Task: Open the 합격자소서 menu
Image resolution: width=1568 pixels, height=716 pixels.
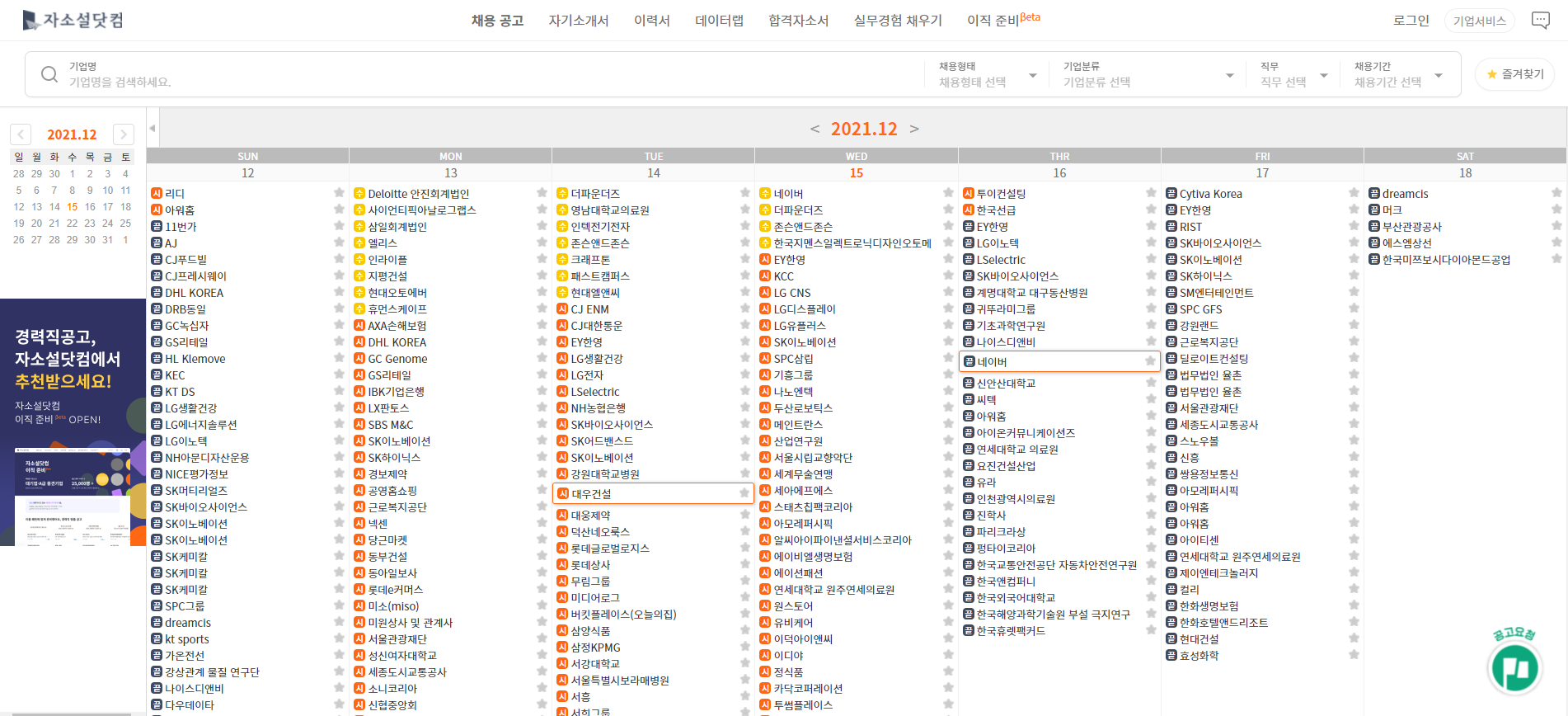Action: tap(799, 21)
